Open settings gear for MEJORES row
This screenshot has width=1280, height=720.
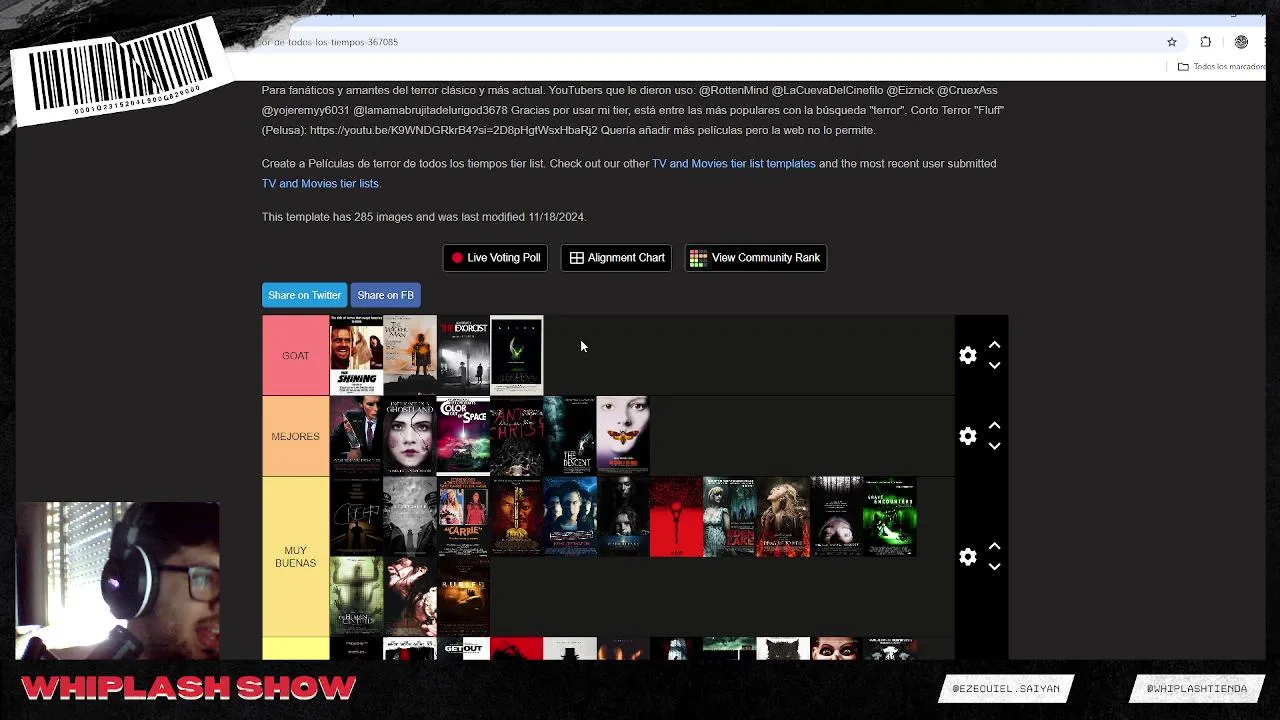pyautogui.click(x=967, y=436)
